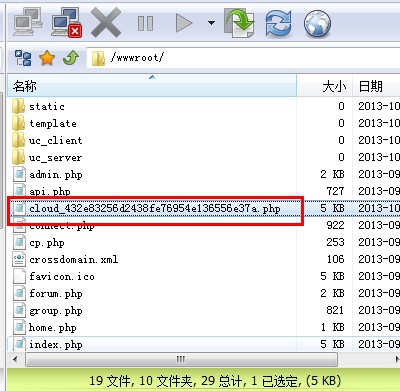Go to parent folder with green arrow

click(x=71, y=58)
